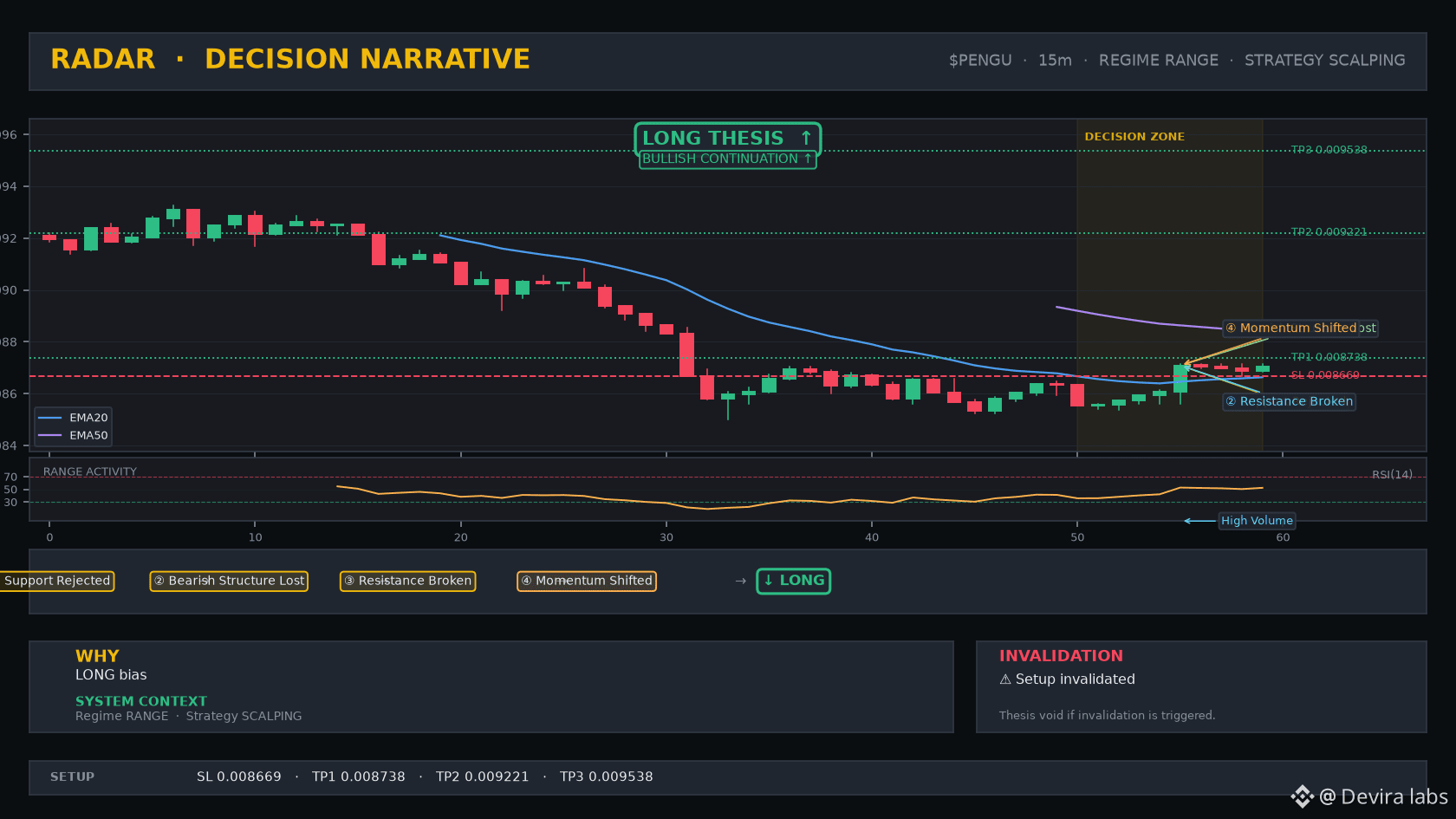Click the LONG decision badge
This screenshot has height=819, width=1456.
(793, 581)
